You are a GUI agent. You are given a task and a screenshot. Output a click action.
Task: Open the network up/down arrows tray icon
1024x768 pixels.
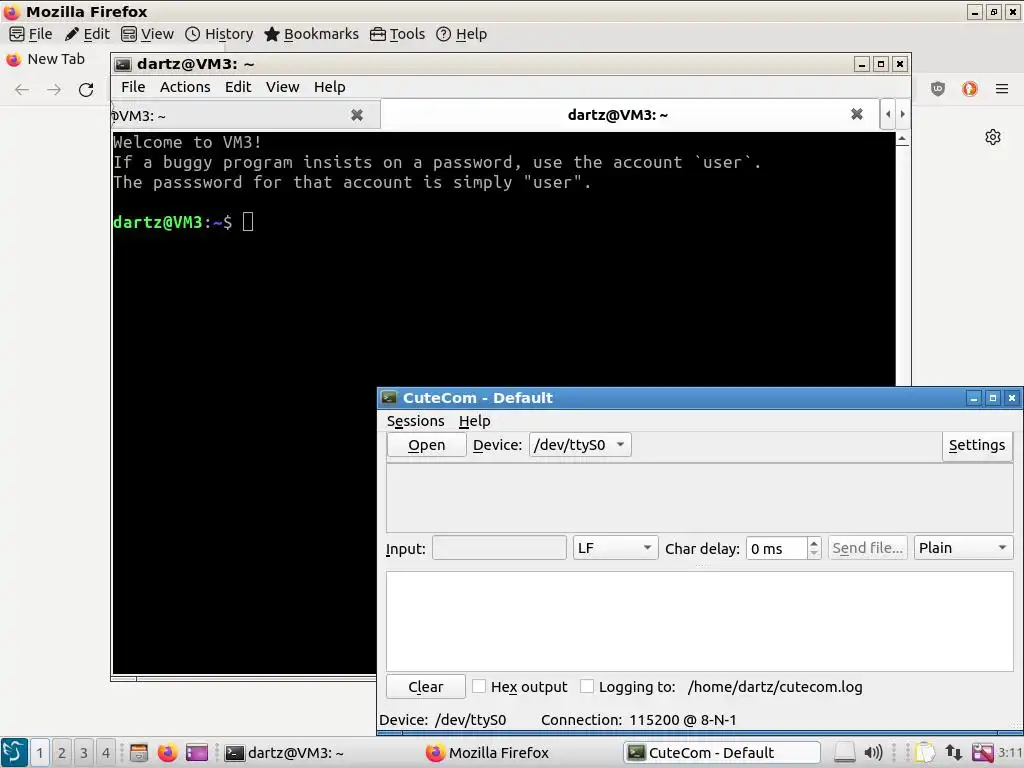[953, 753]
